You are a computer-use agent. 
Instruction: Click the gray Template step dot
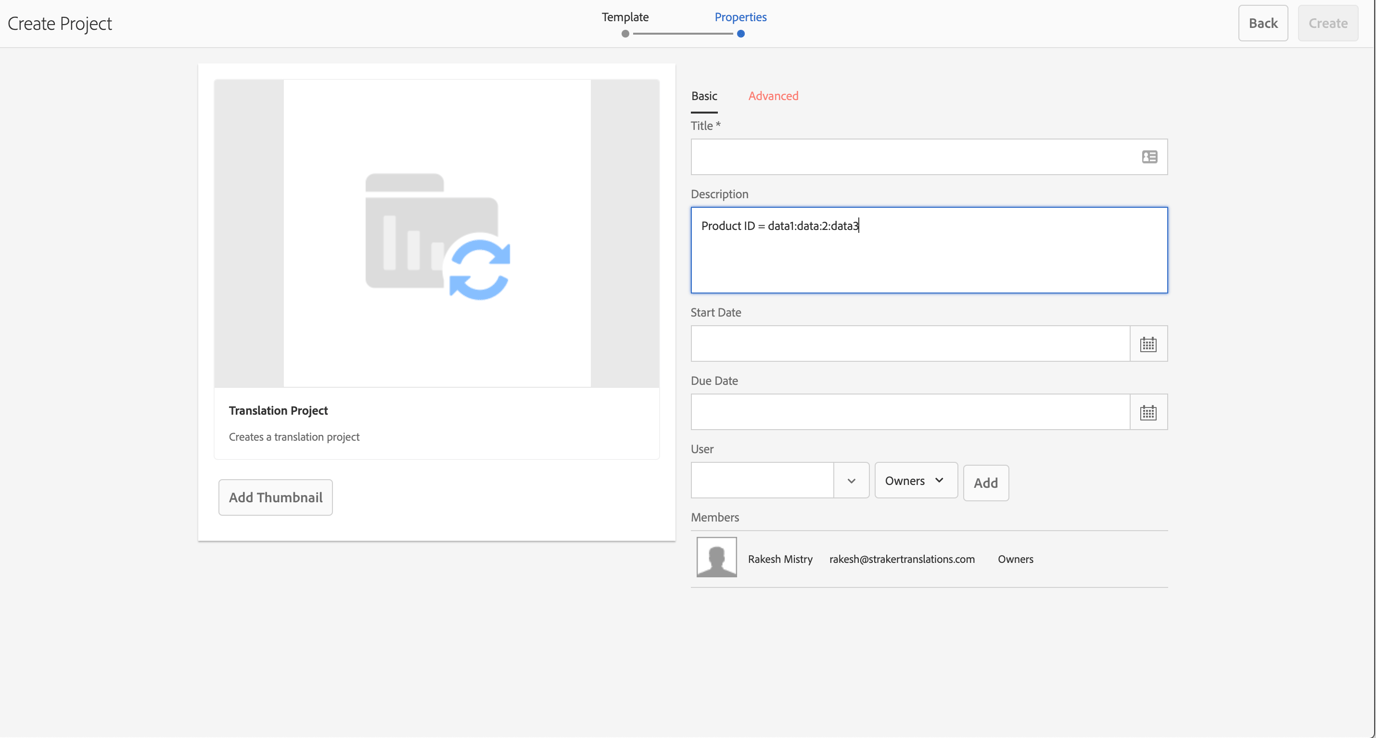(625, 33)
